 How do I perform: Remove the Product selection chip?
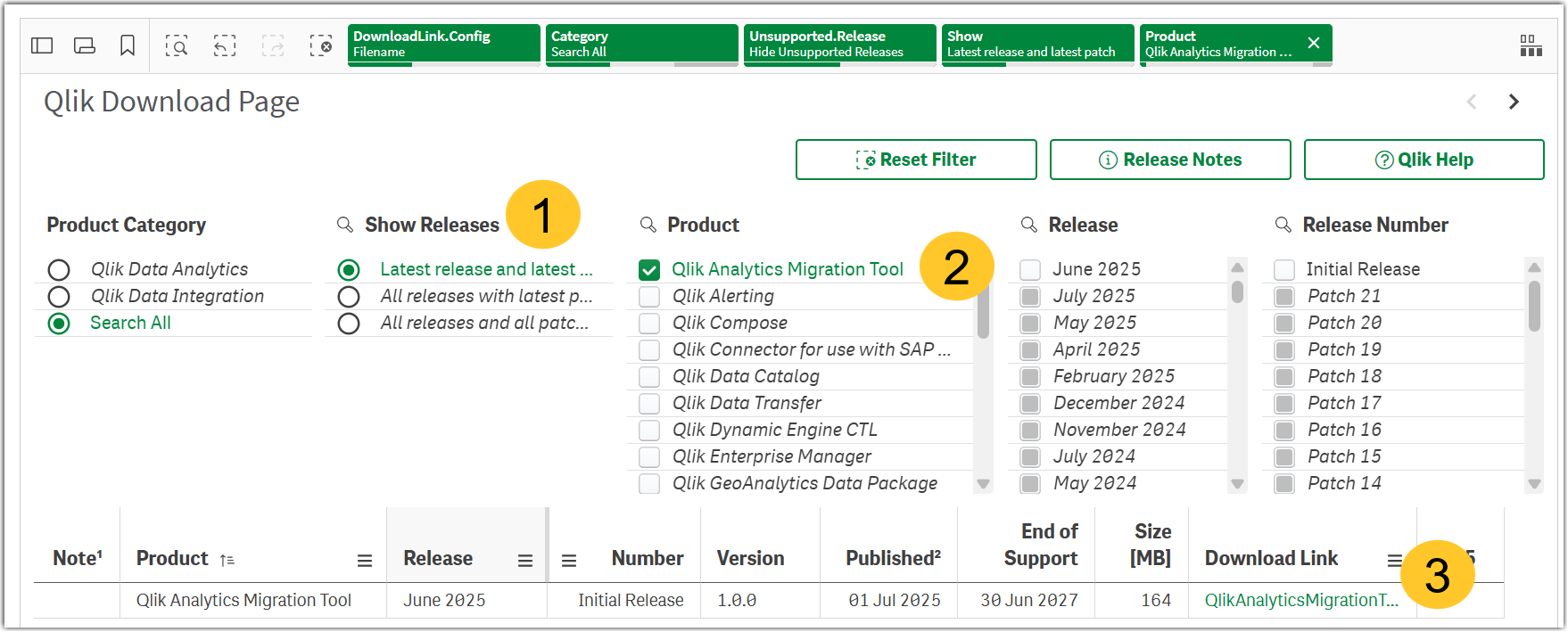tap(1314, 43)
